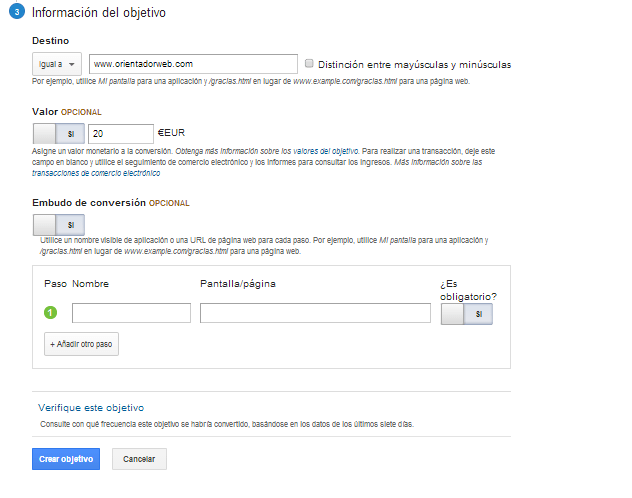The width and height of the screenshot is (632, 498).
Task: Click the €EUR currency label
Action: [171, 132]
